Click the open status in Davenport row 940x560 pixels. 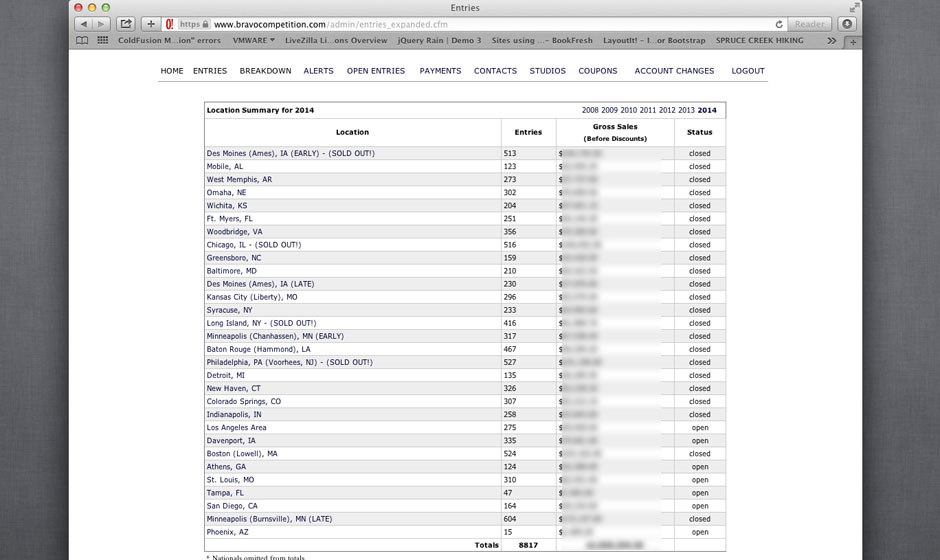click(x=700, y=441)
